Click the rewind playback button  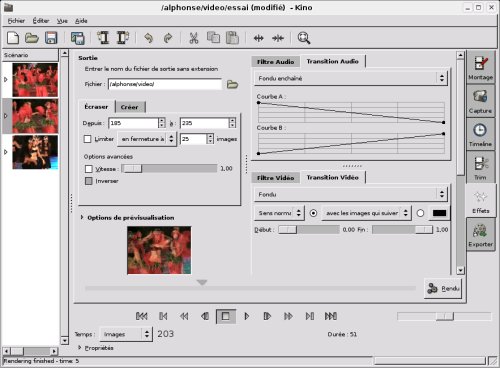[x=184, y=316]
